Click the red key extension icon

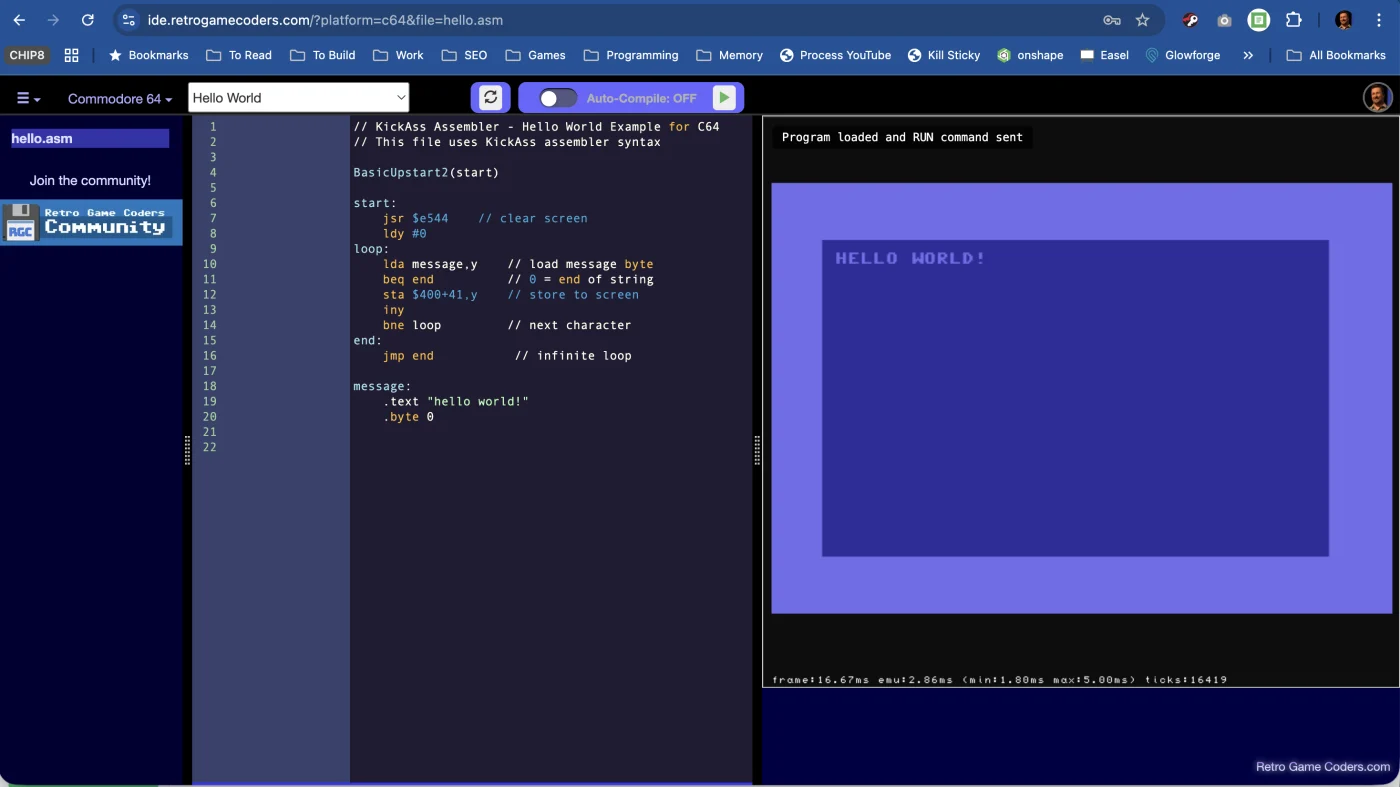pos(1190,20)
